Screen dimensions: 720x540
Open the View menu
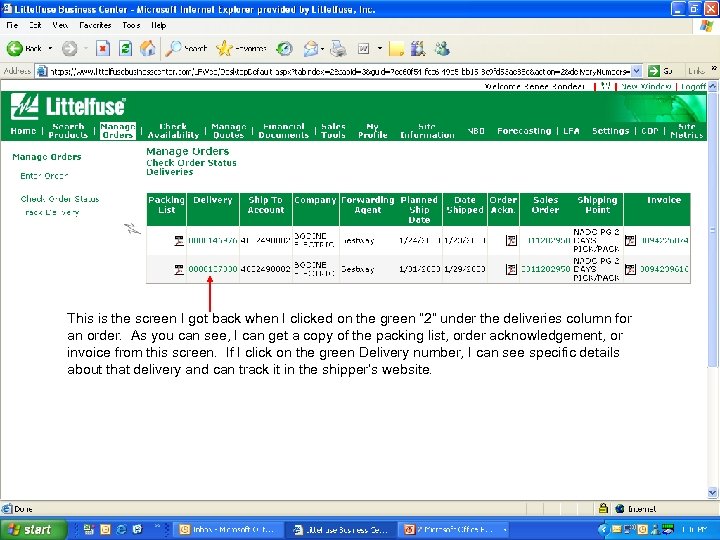(60, 25)
